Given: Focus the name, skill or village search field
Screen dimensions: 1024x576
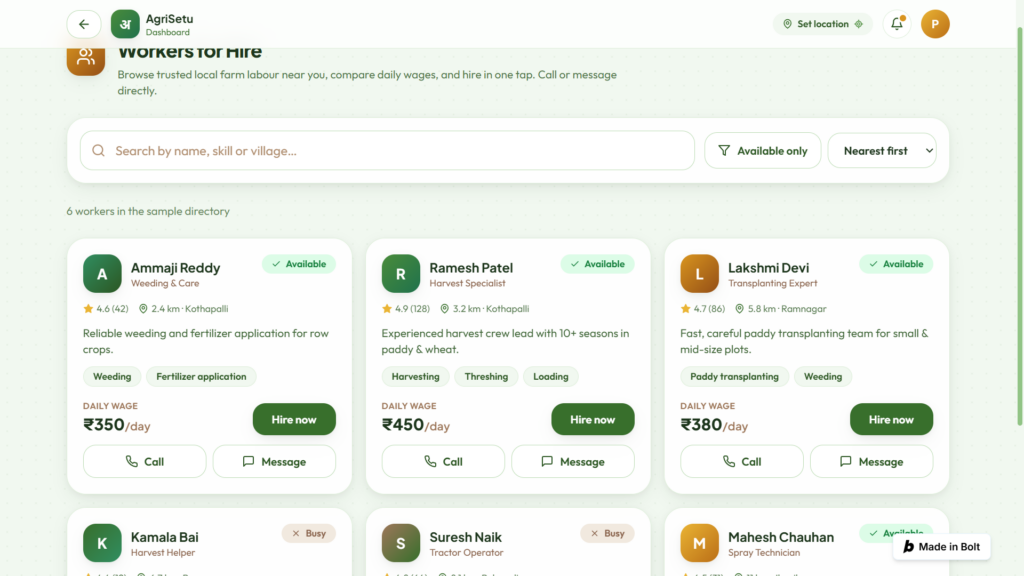Looking at the screenshot, I should 387,151.
